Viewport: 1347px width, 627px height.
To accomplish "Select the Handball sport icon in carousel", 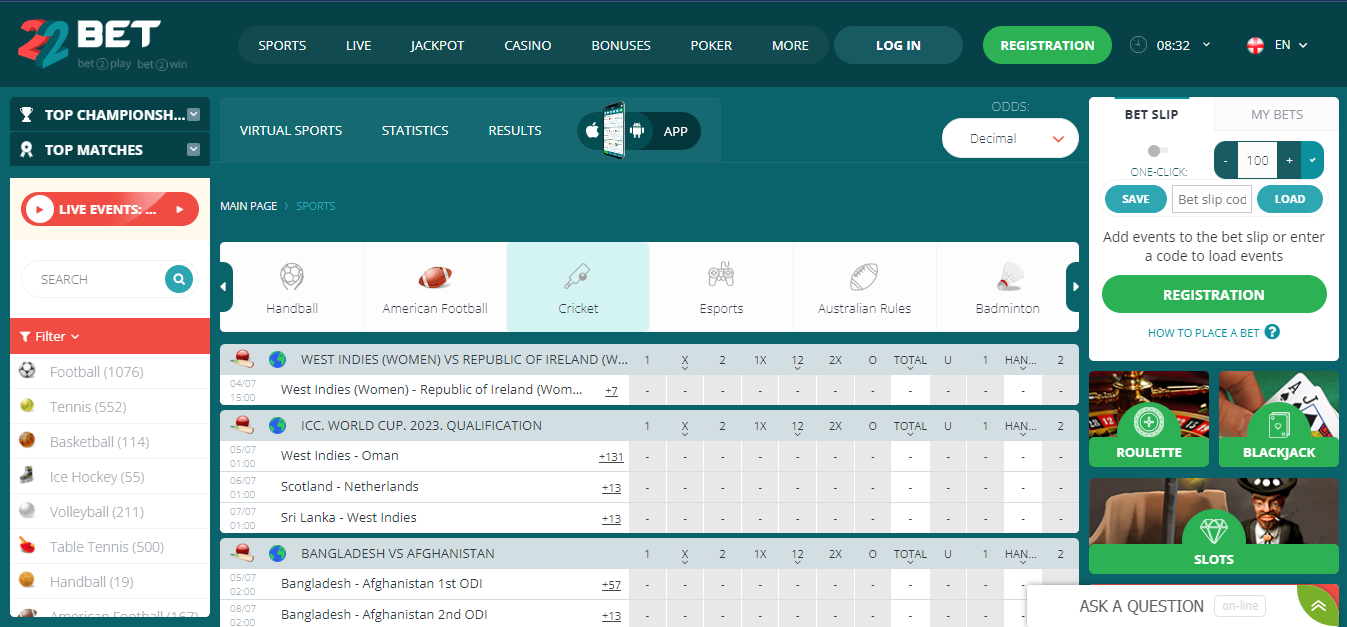I will click(292, 276).
